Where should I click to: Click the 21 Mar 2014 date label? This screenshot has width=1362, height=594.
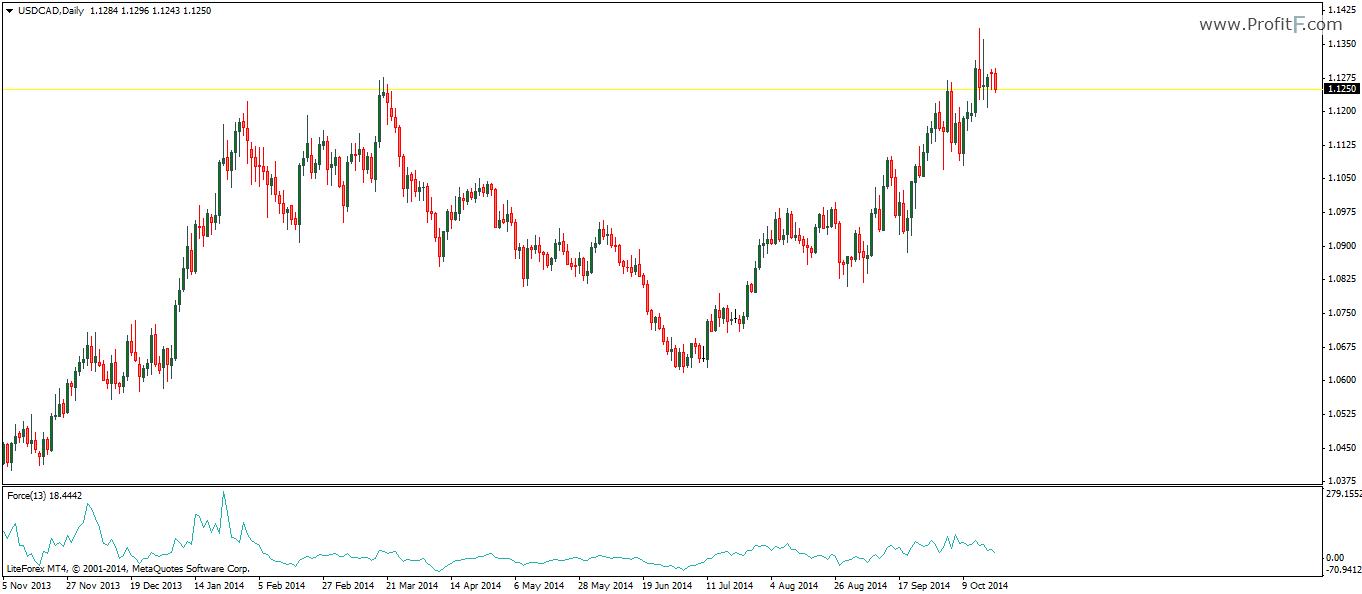(x=412, y=586)
